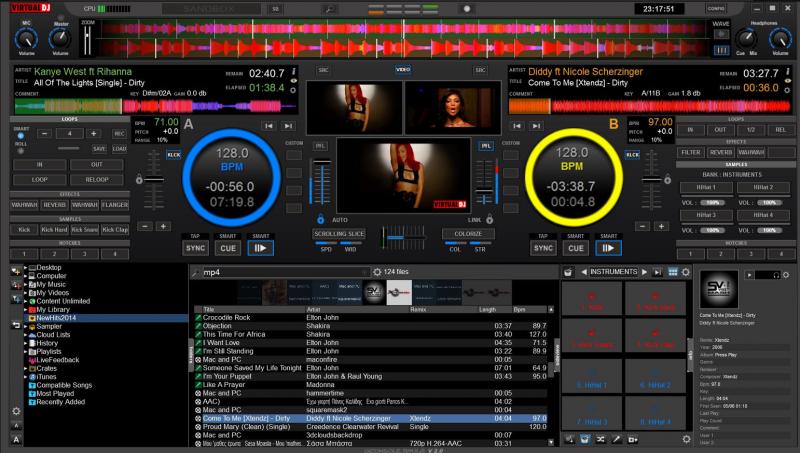Click the Master volume knob

[60, 38]
